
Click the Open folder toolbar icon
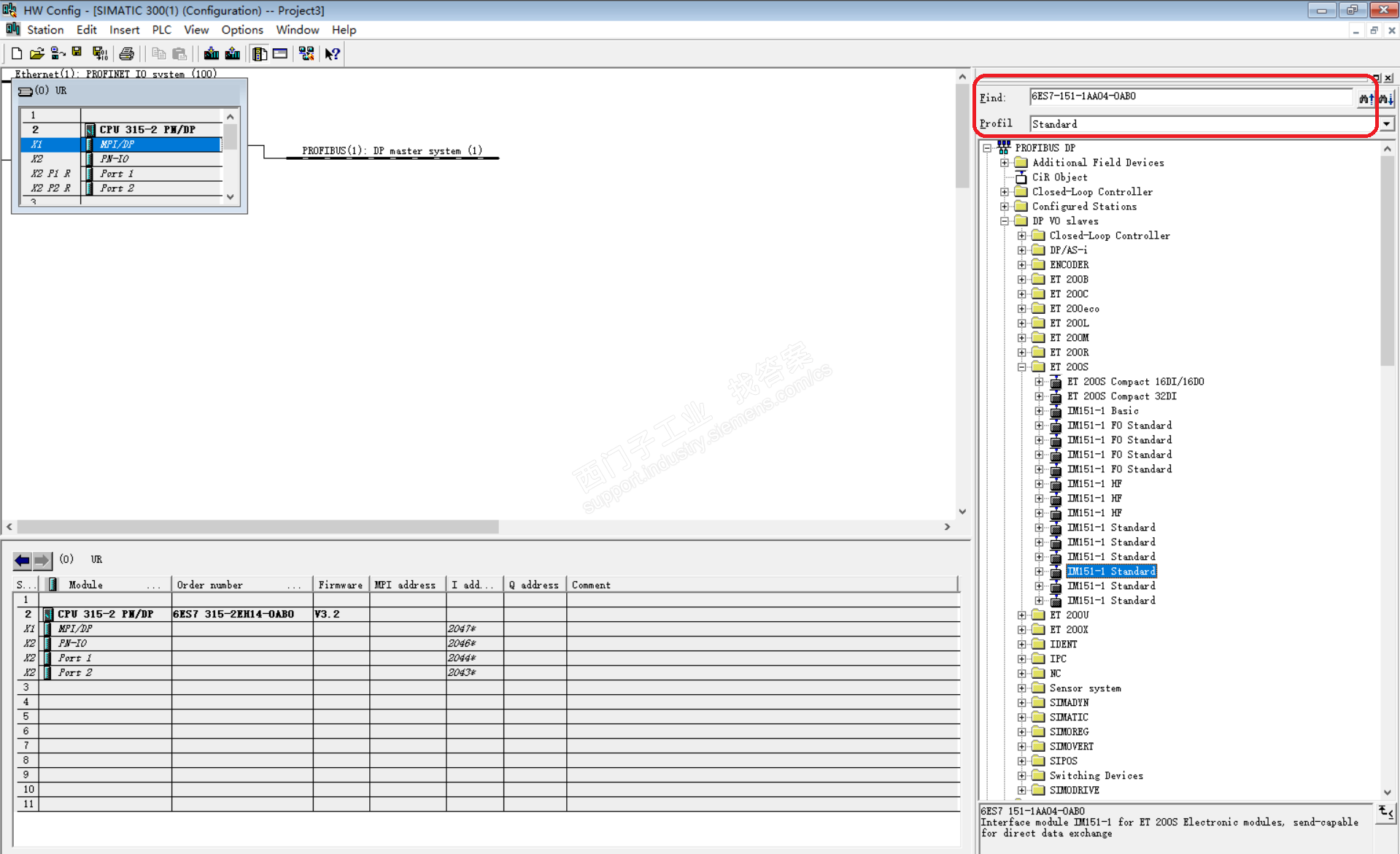click(36, 53)
